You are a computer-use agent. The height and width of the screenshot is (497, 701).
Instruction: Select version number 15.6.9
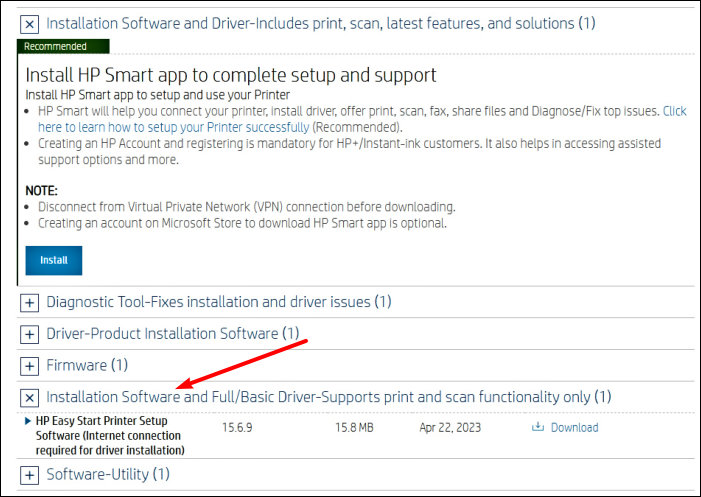pyautogui.click(x=237, y=428)
